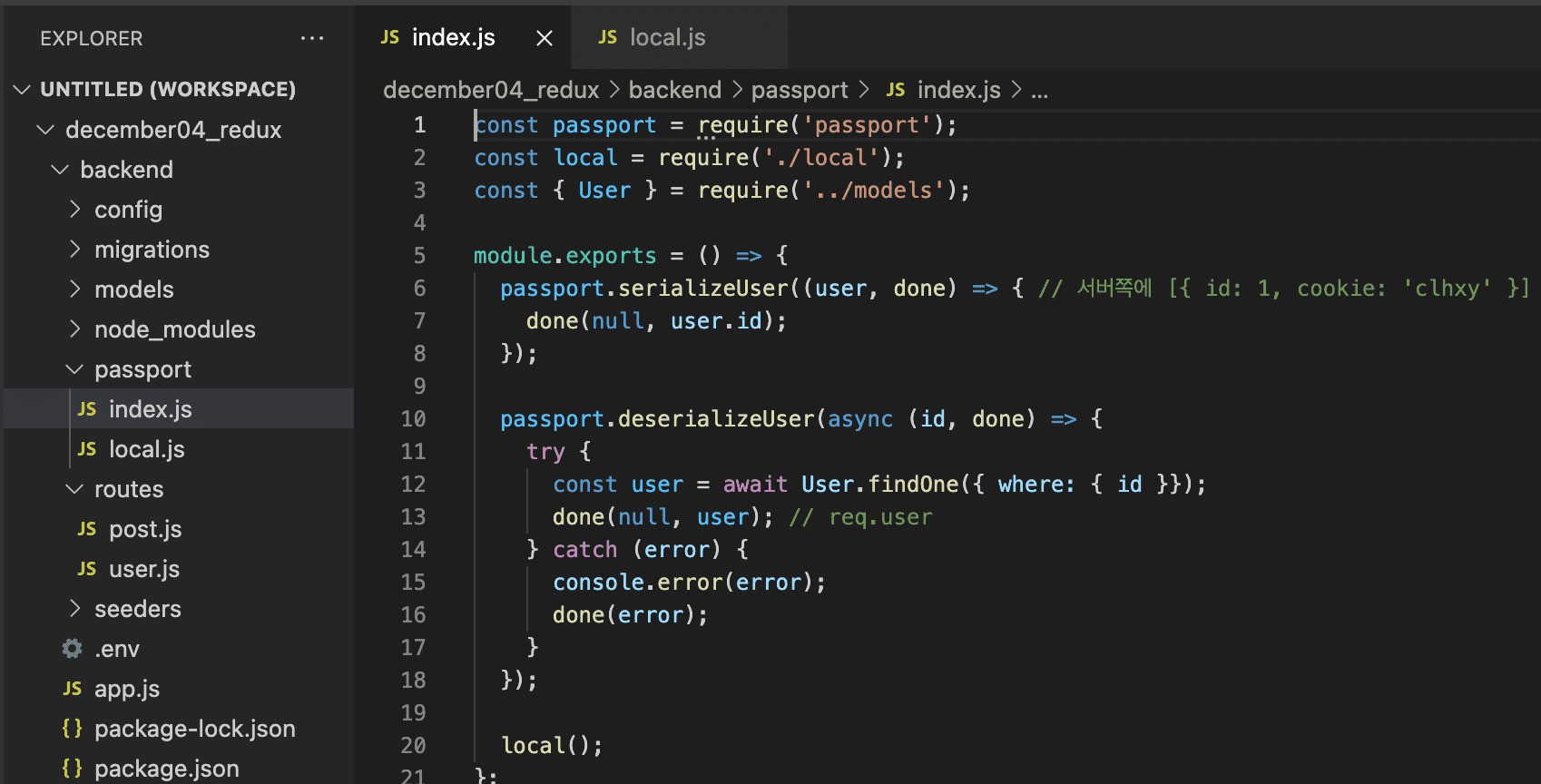Open app.js from explorer
1541x784 pixels.
(127, 689)
